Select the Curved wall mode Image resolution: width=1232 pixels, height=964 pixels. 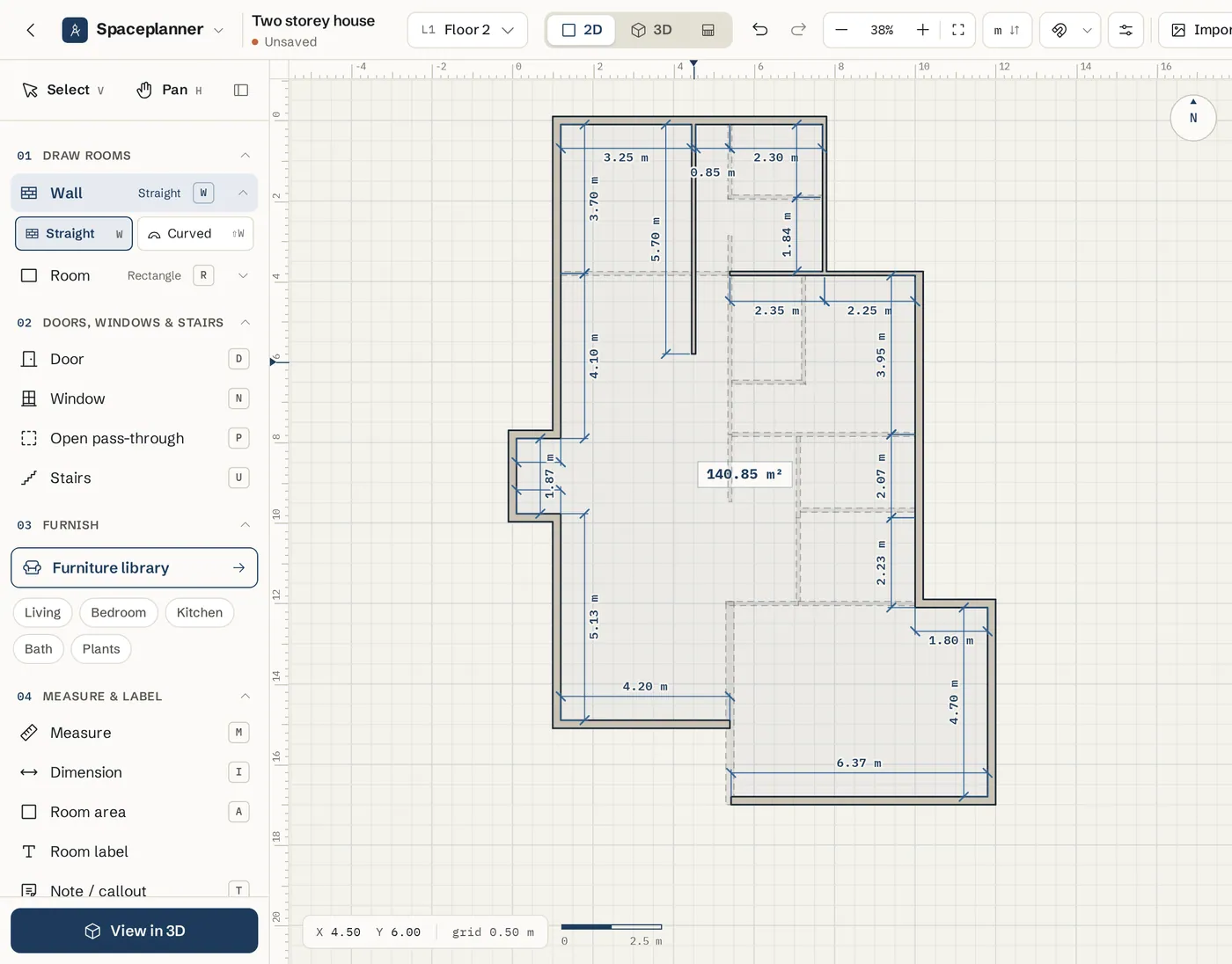coord(195,234)
